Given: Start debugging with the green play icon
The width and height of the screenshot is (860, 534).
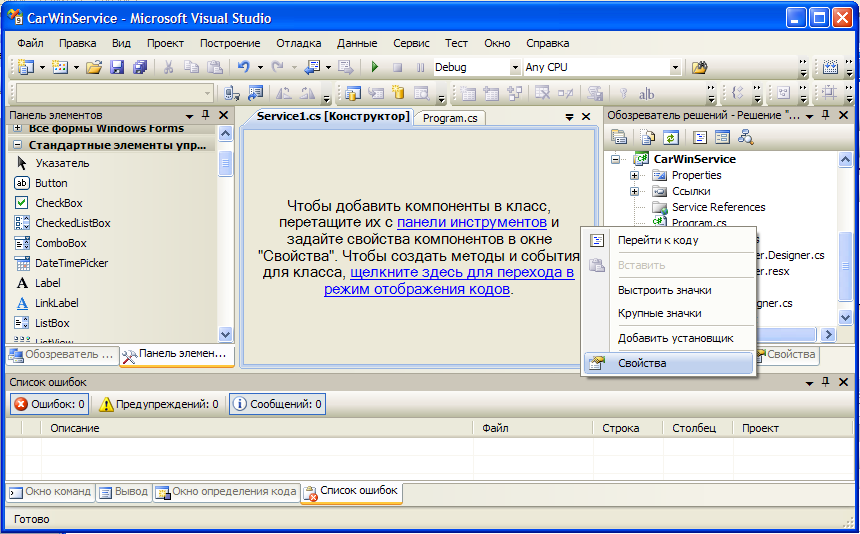Looking at the screenshot, I should [374, 67].
